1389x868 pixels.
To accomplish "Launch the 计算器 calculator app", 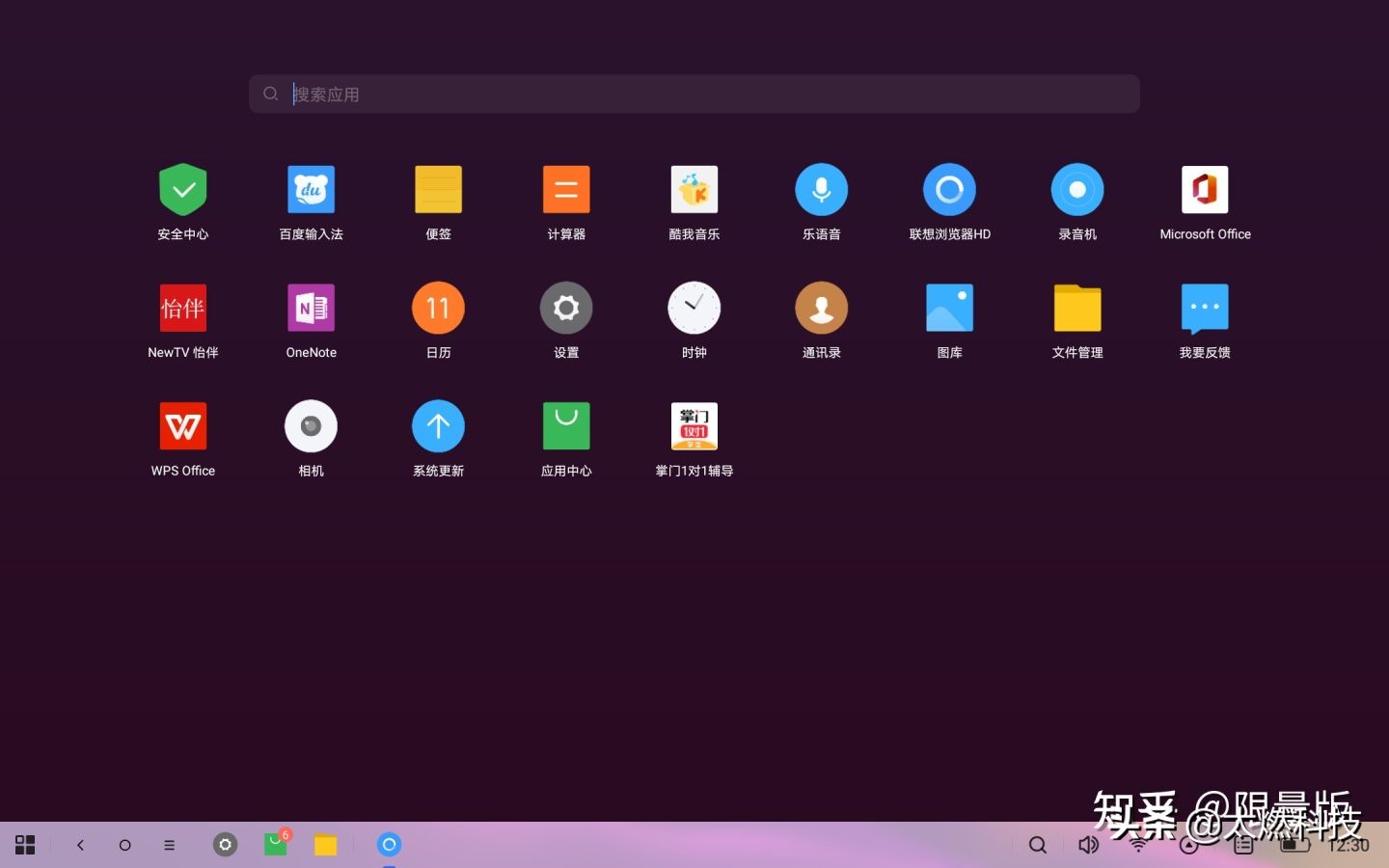I will [x=566, y=190].
